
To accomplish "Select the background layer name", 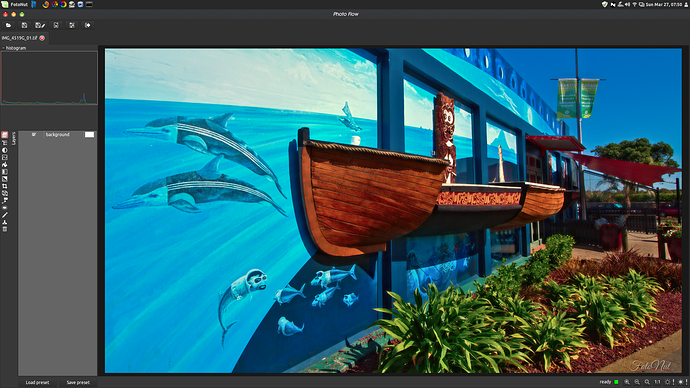I will 58,135.
